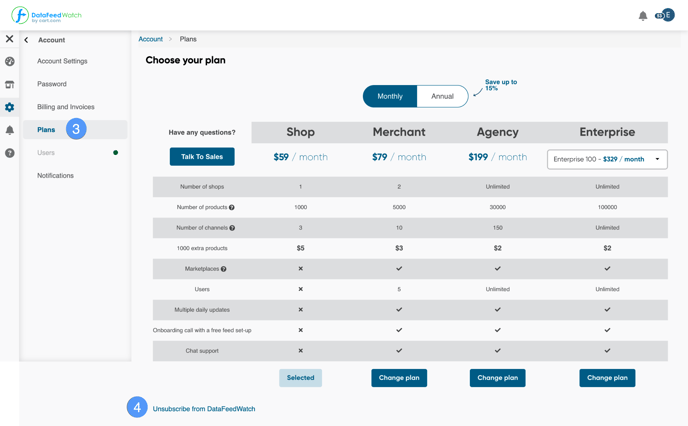Open the notifications bell in top bar
The width and height of the screenshot is (688, 426).
pyautogui.click(x=643, y=16)
